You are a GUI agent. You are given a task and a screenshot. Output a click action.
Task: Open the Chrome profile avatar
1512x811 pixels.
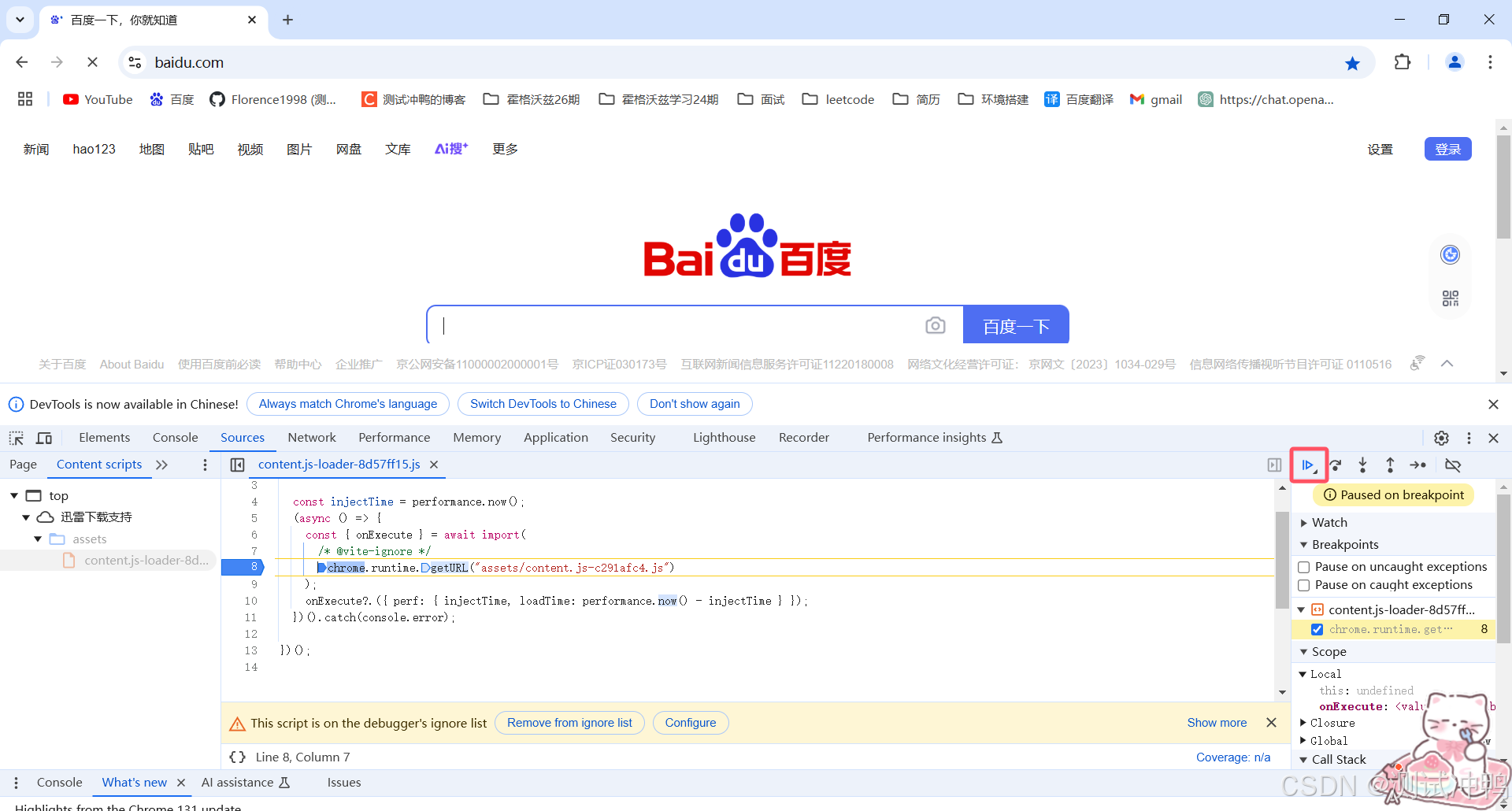click(x=1455, y=62)
